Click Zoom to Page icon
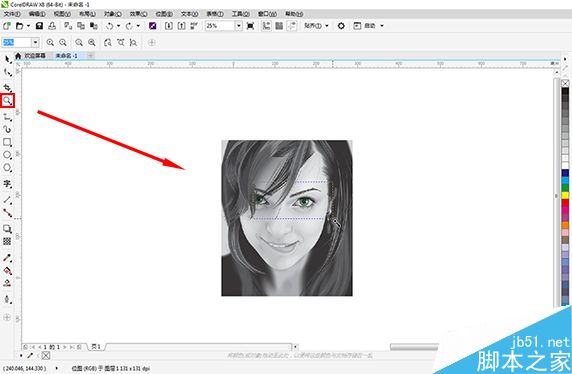 (x=107, y=43)
